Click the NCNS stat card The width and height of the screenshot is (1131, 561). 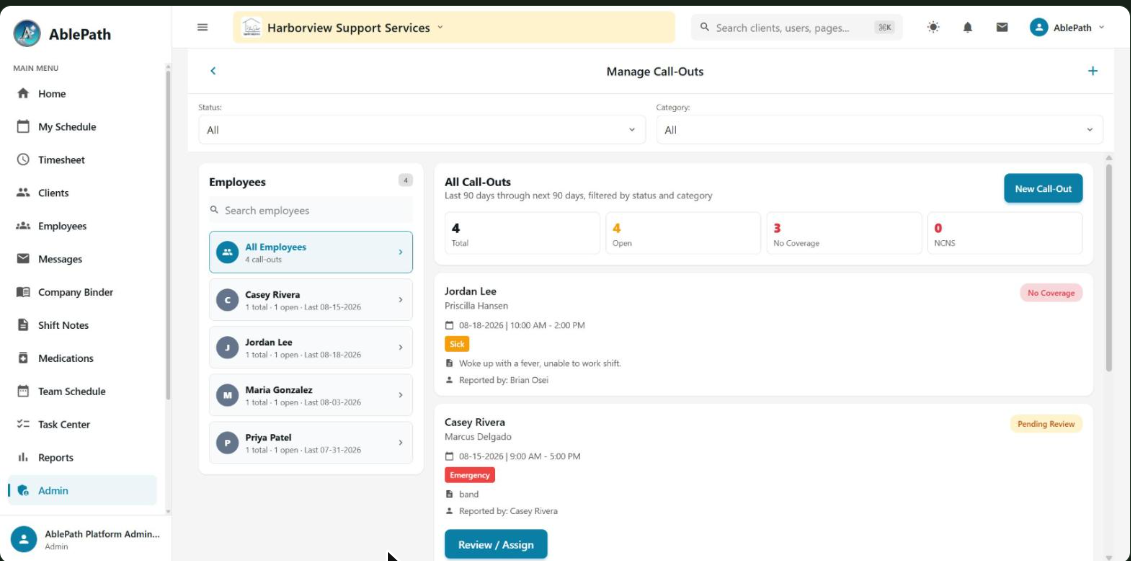pos(1005,233)
